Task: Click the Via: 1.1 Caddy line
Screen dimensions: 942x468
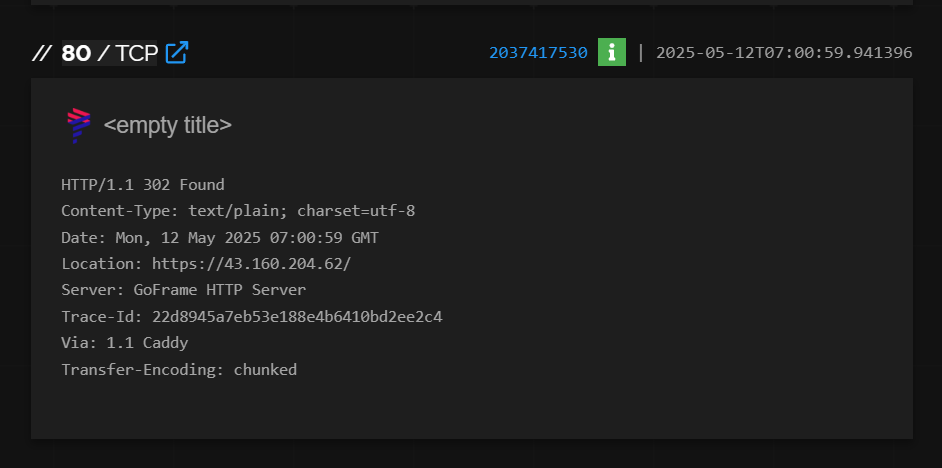Action: coord(125,343)
